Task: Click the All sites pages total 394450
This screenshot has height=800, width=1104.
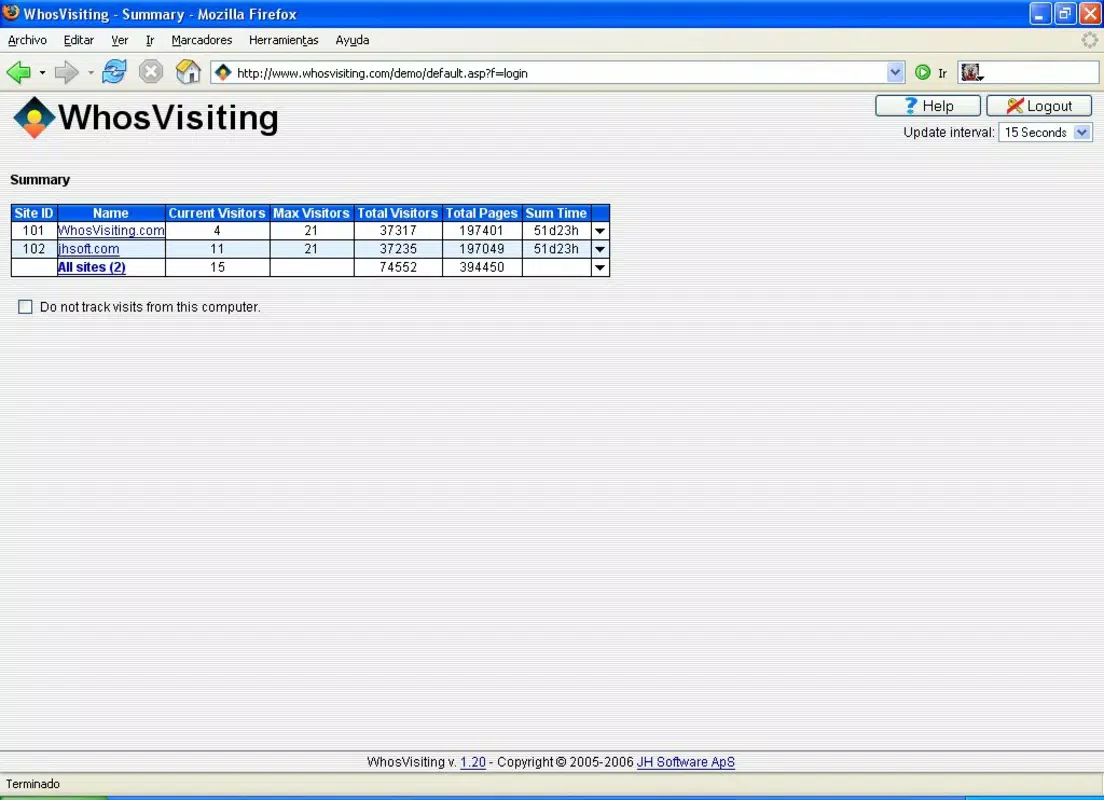Action: (482, 267)
